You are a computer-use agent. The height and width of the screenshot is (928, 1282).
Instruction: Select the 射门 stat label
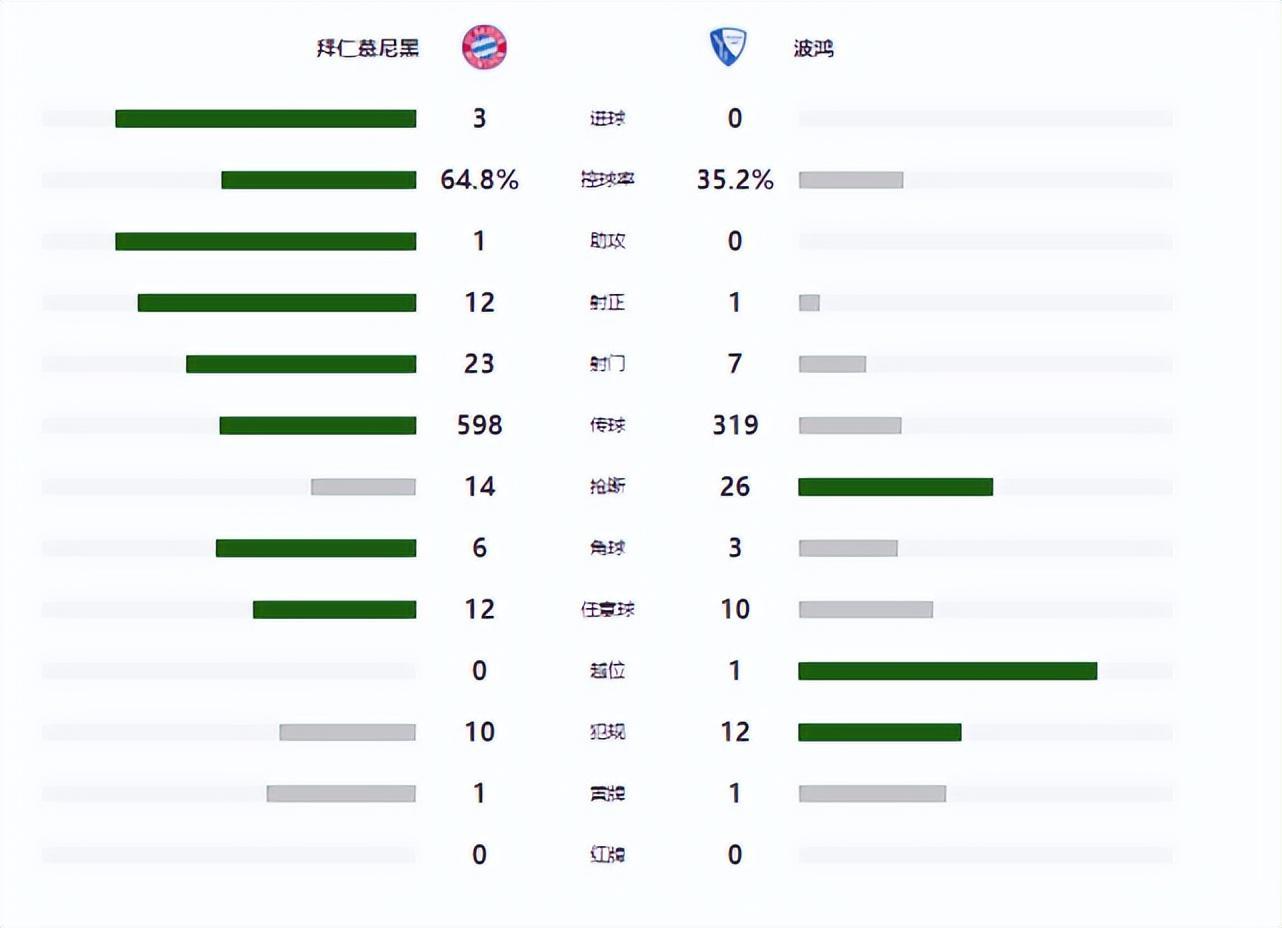[x=607, y=364]
